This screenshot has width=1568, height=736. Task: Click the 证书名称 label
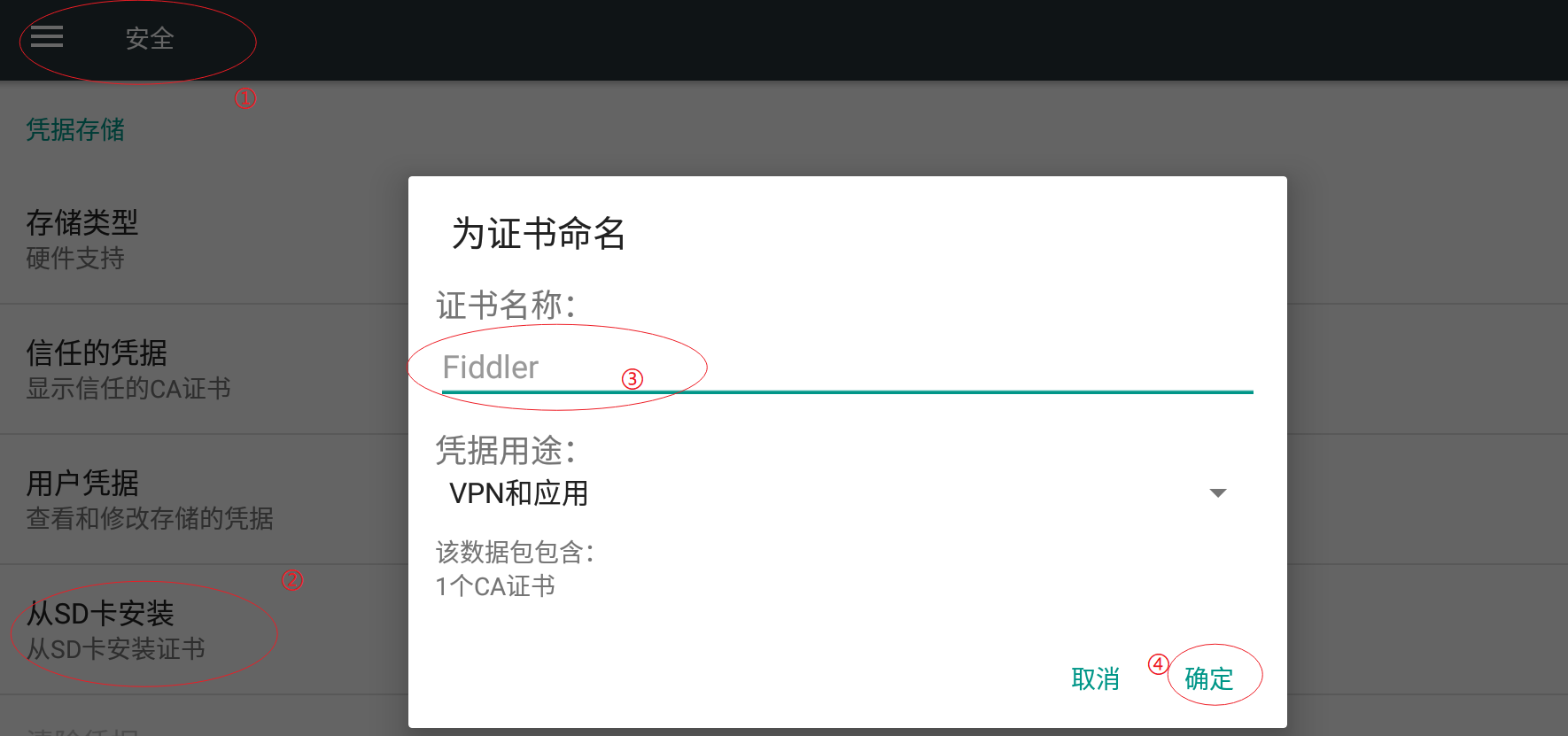pos(506,305)
